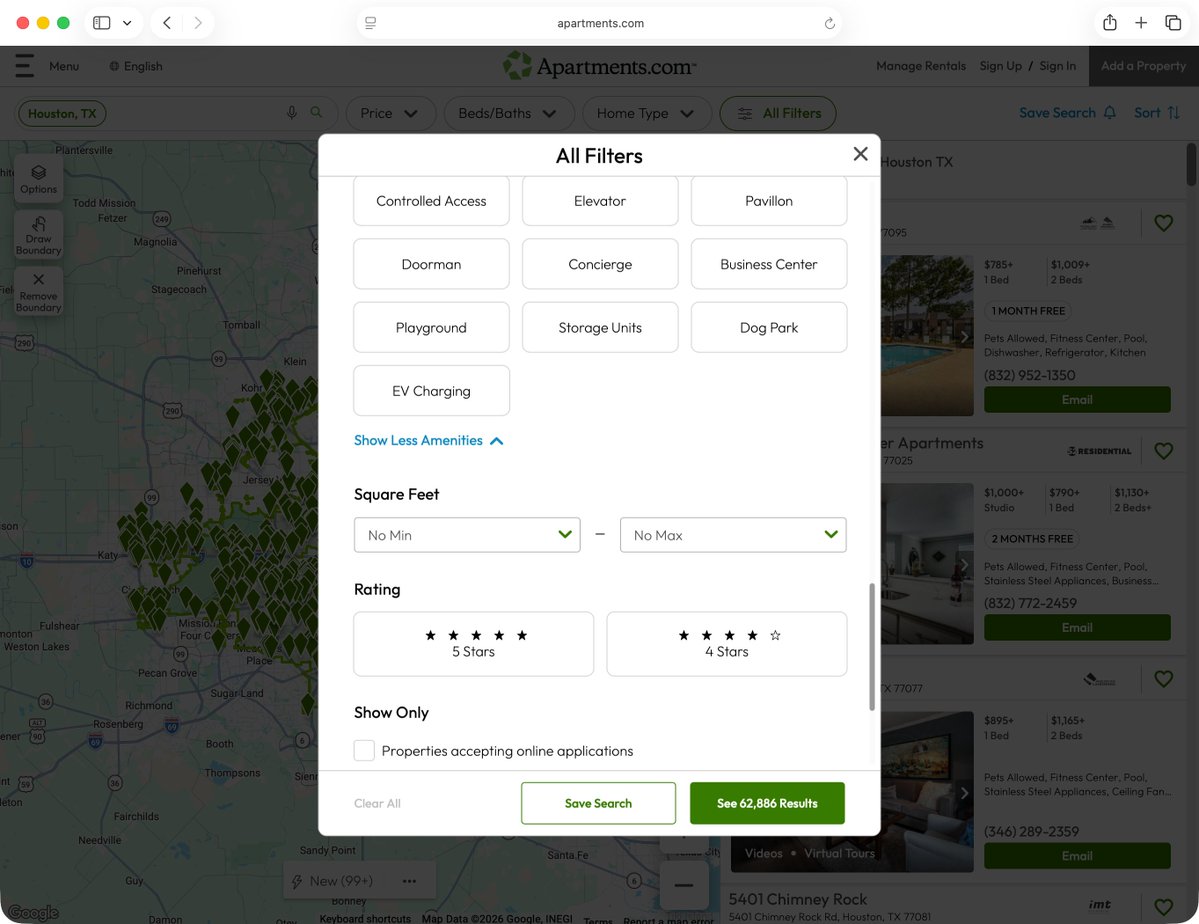The width and height of the screenshot is (1199, 924).
Task: Click Save Search button in dialog
Action: click(598, 803)
